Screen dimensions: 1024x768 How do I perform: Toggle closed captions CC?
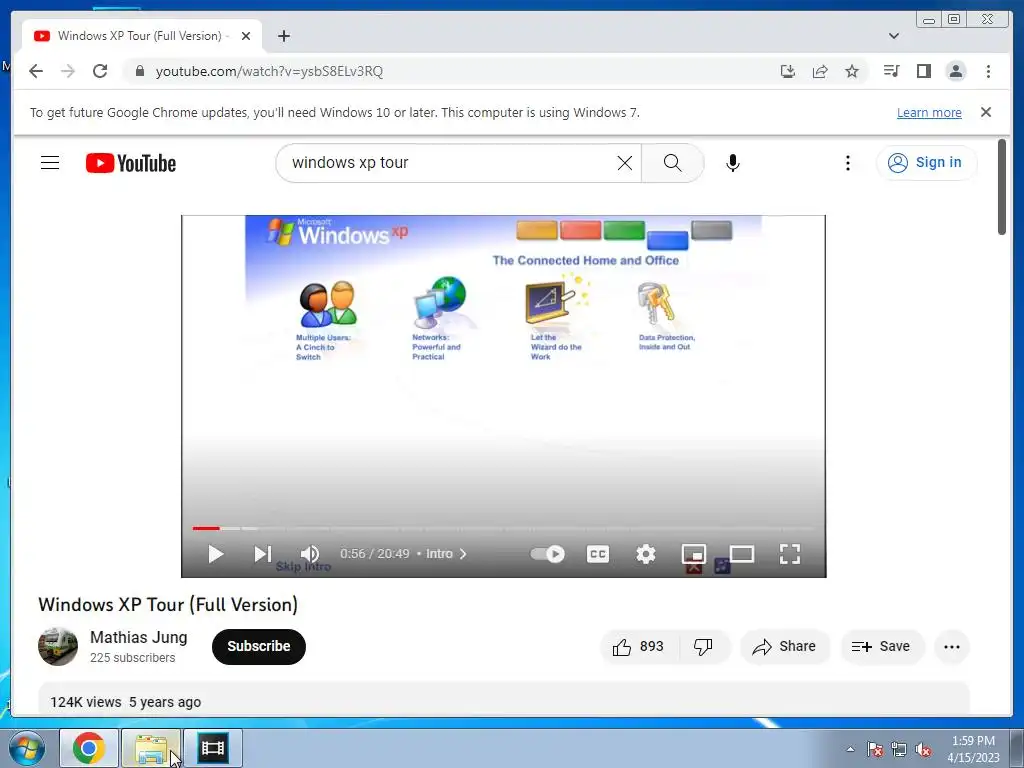598,554
